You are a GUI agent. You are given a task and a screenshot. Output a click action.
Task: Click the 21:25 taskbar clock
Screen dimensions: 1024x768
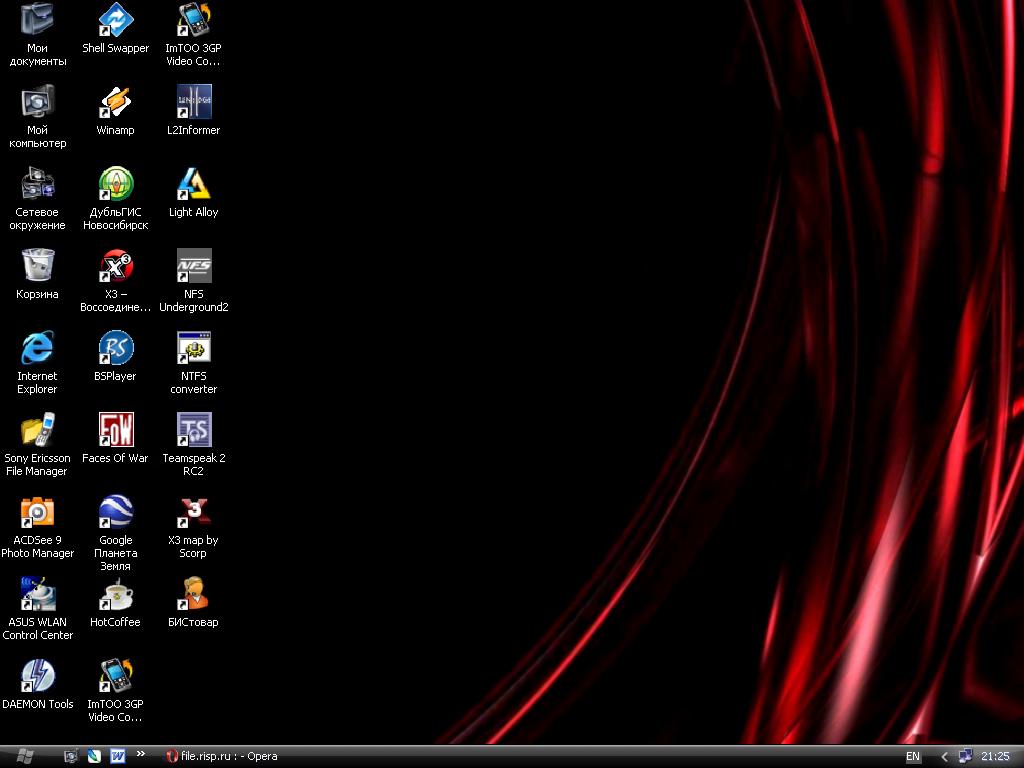click(x=995, y=756)
